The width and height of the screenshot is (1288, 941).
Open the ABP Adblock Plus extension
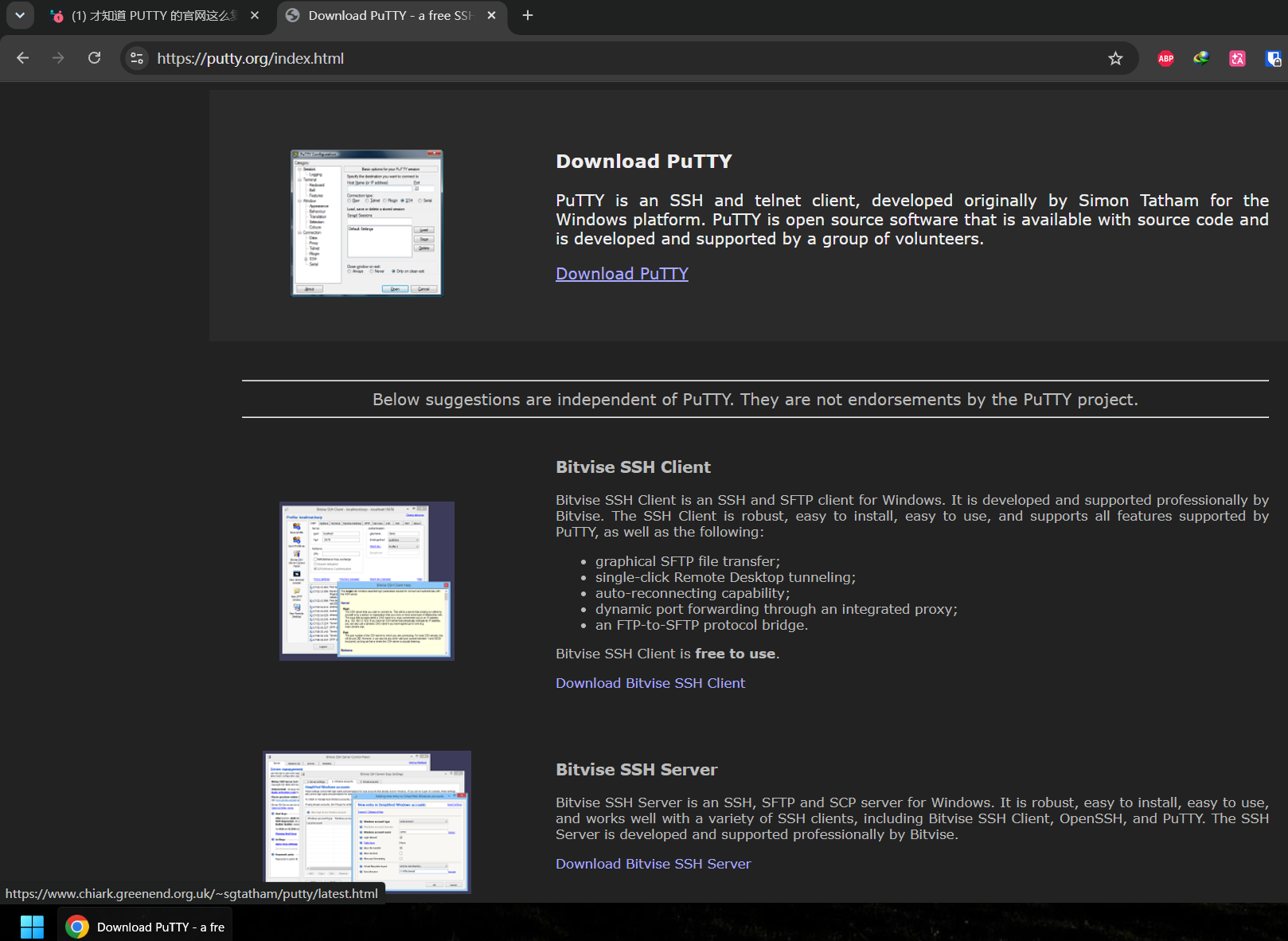1165,58
